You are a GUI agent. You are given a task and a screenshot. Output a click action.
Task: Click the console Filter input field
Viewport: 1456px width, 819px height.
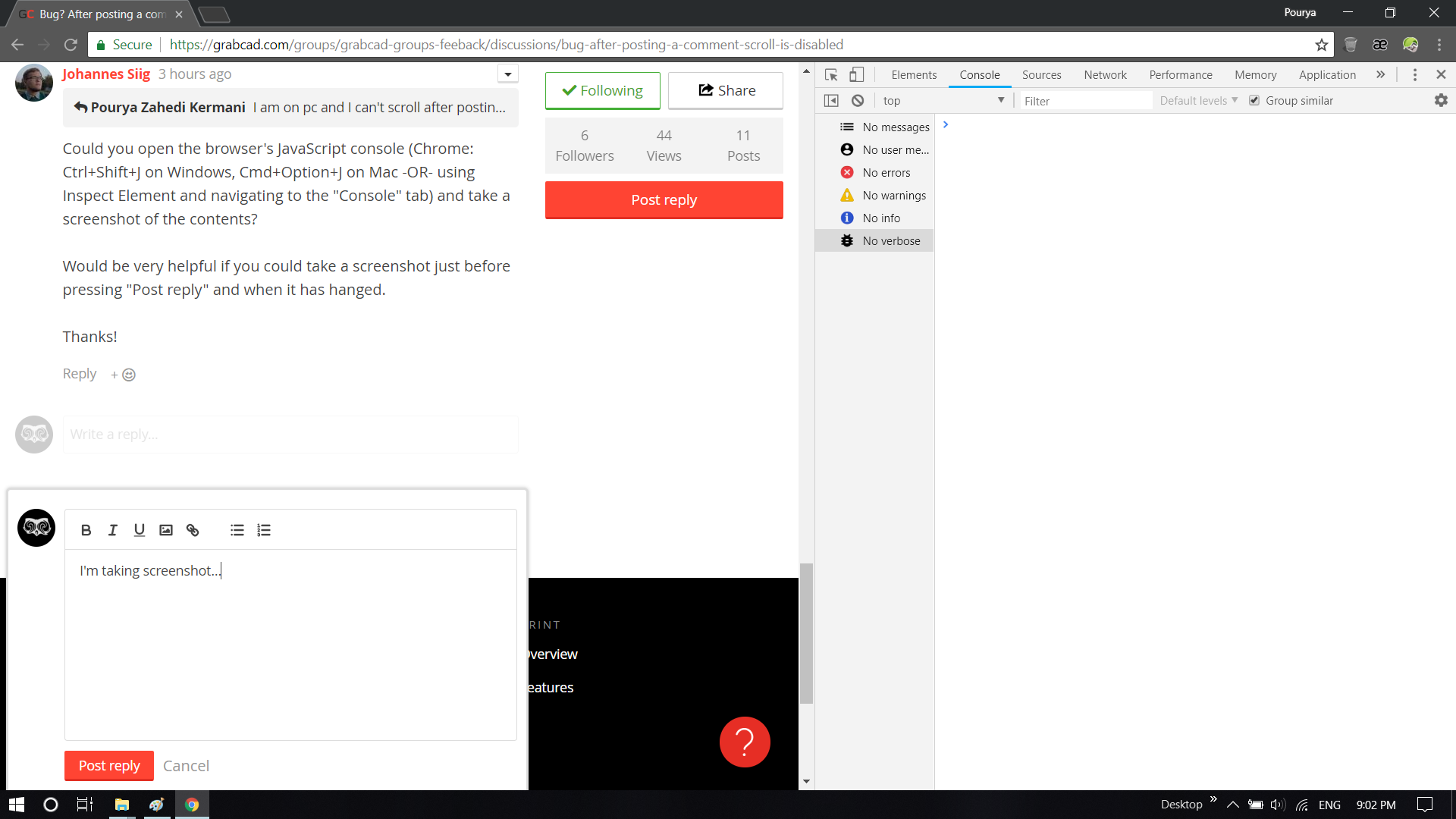coord(1084,101)
